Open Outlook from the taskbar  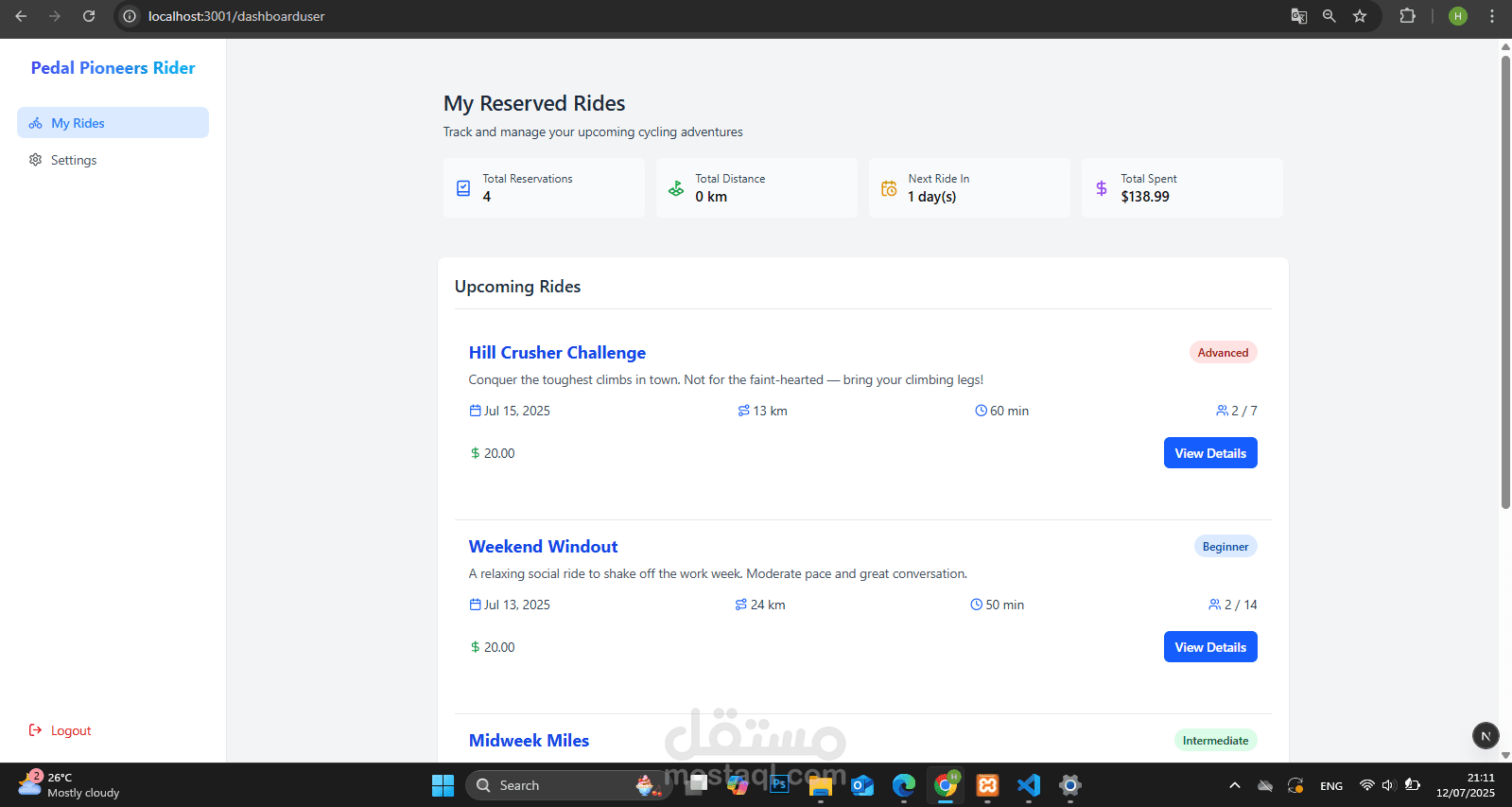click(862, 785)
